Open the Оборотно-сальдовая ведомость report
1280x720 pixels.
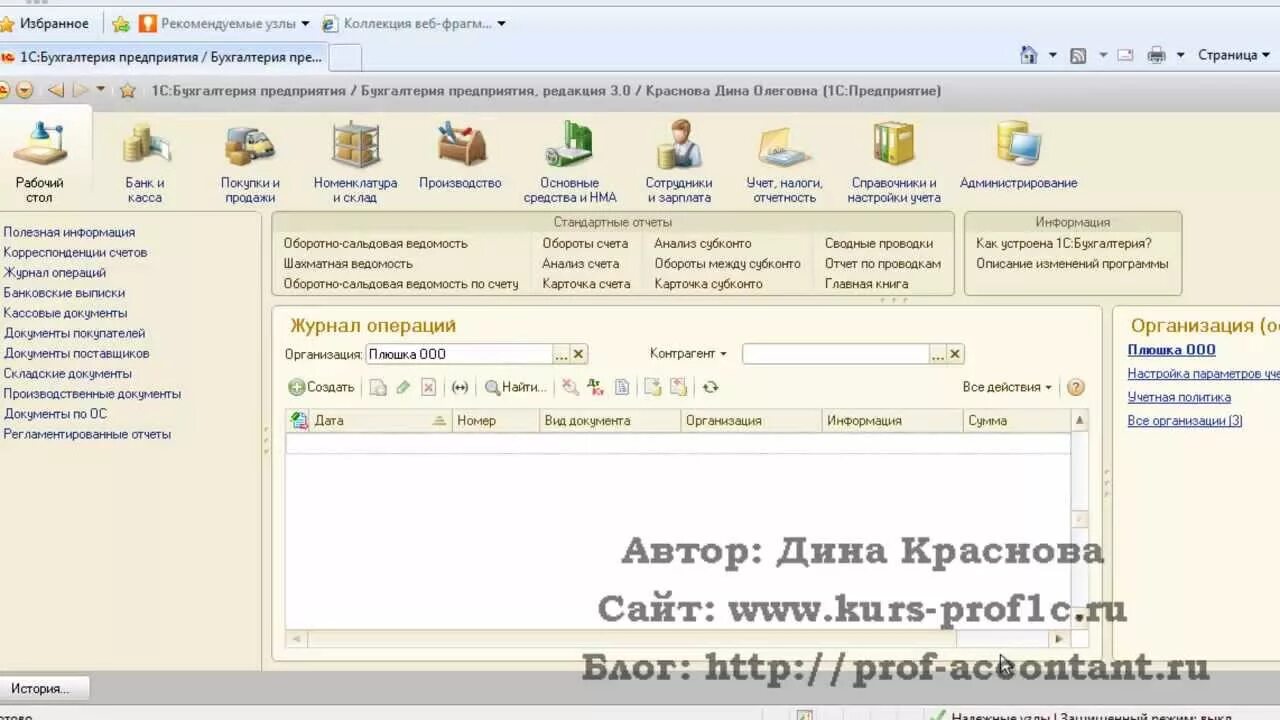[375, 243]
